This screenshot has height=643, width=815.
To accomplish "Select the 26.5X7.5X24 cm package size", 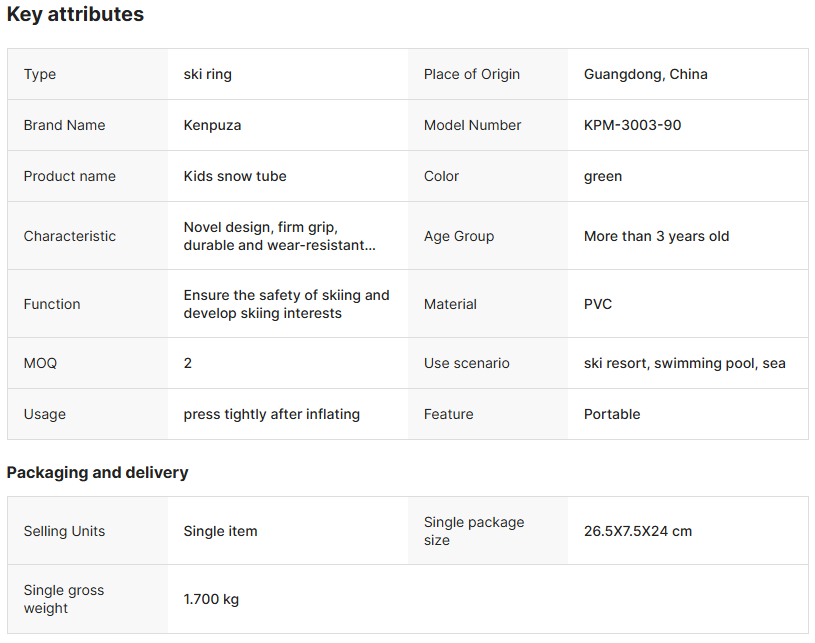I will coord(638,531).
